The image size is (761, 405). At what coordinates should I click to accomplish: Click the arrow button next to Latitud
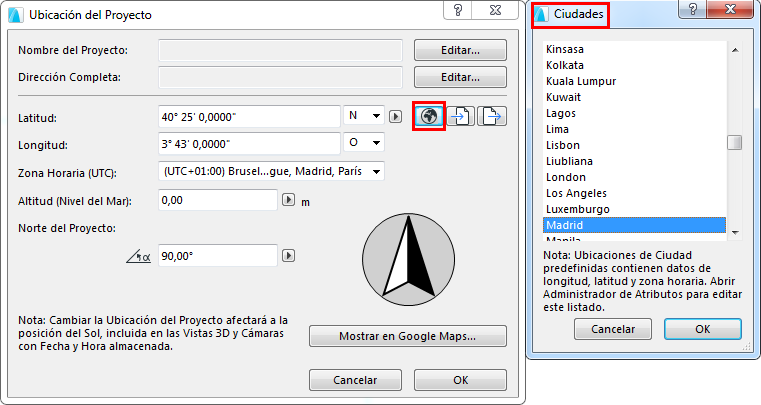pos(396,117)
